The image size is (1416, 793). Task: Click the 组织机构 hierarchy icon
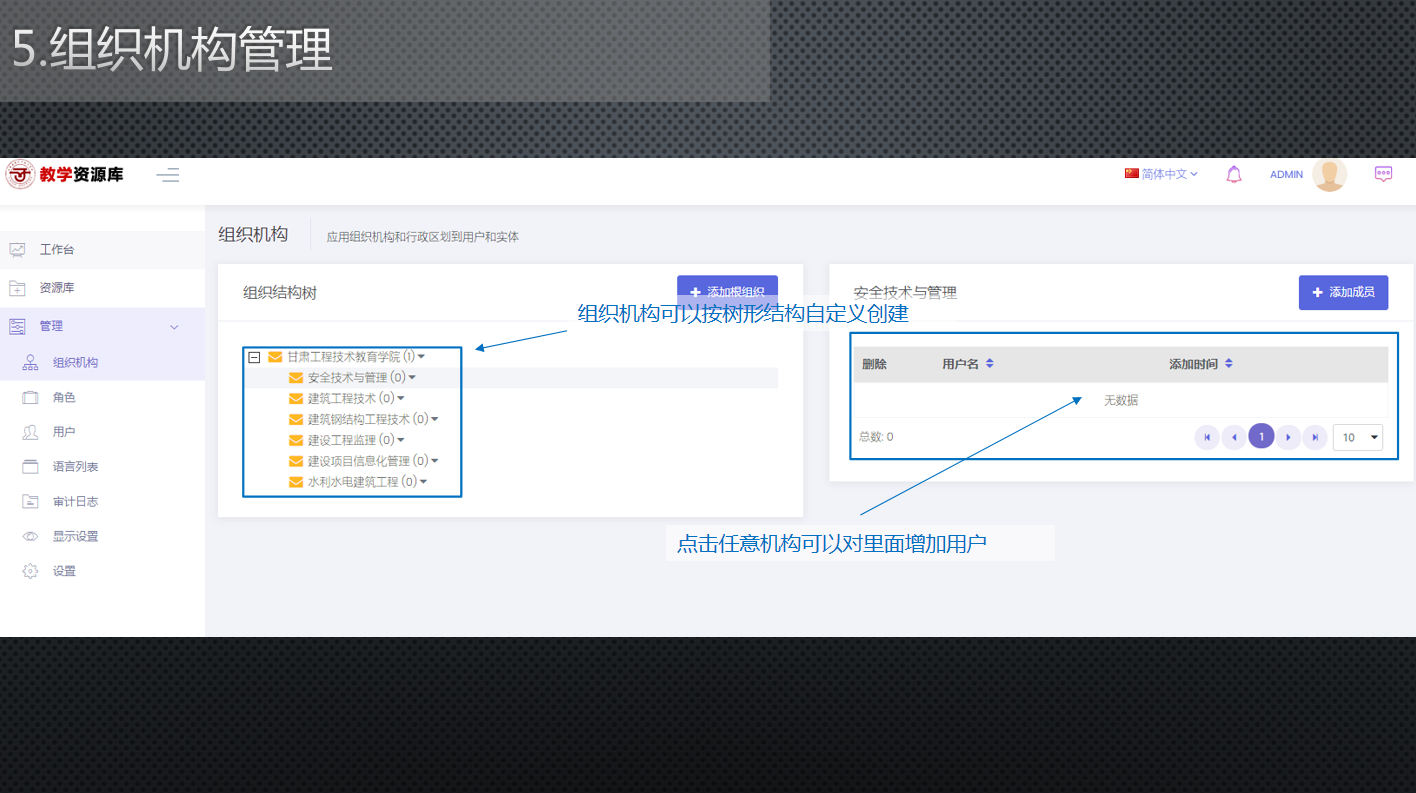point(30,363)
